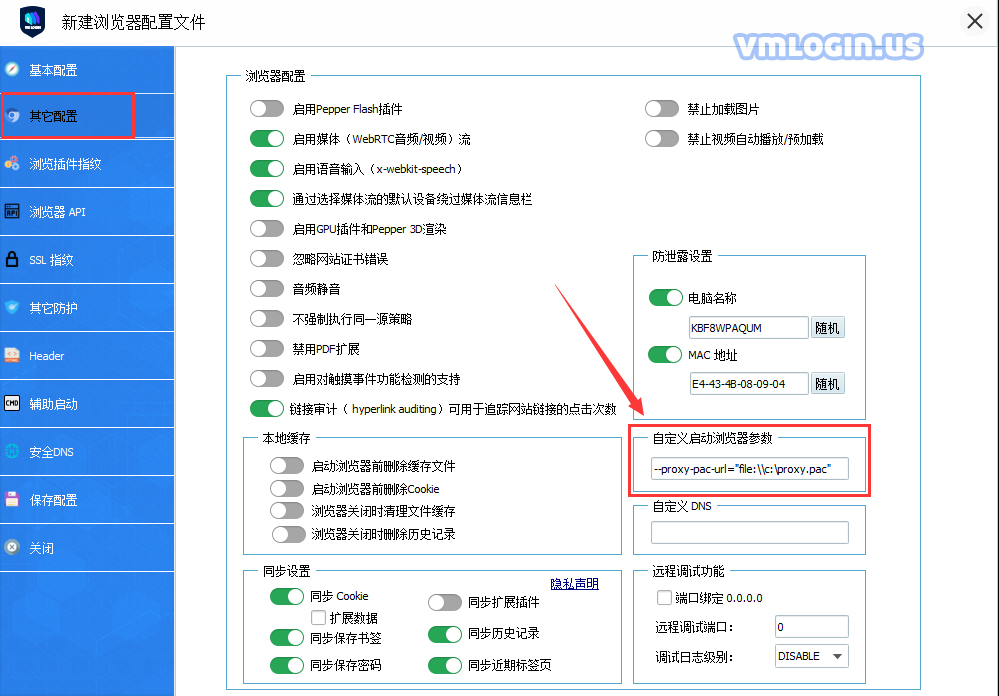Click the CMD icon for 辅助启动
Viewport: 999px width, 696px height.
[x=13, y=404]
